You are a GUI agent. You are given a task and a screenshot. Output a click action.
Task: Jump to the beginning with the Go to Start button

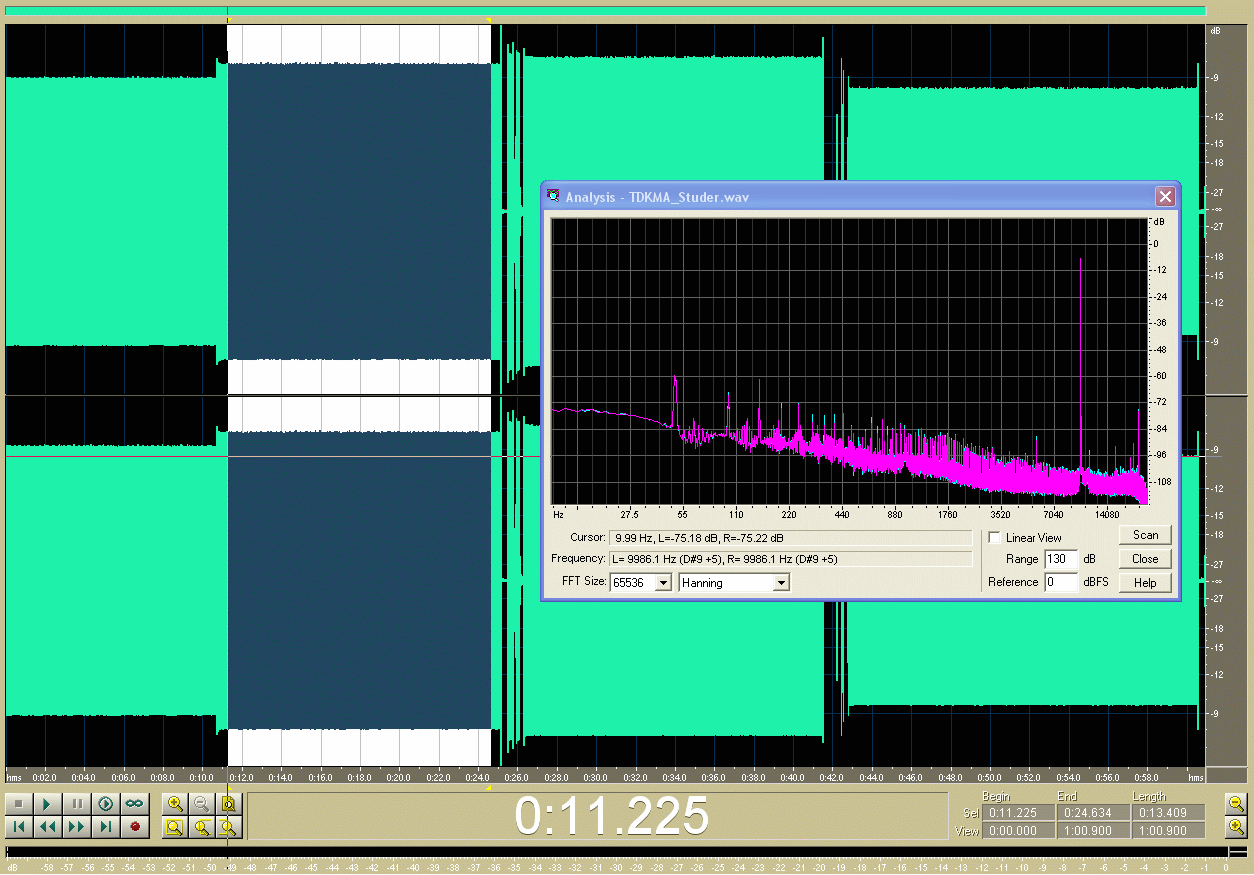pos(18,827)
